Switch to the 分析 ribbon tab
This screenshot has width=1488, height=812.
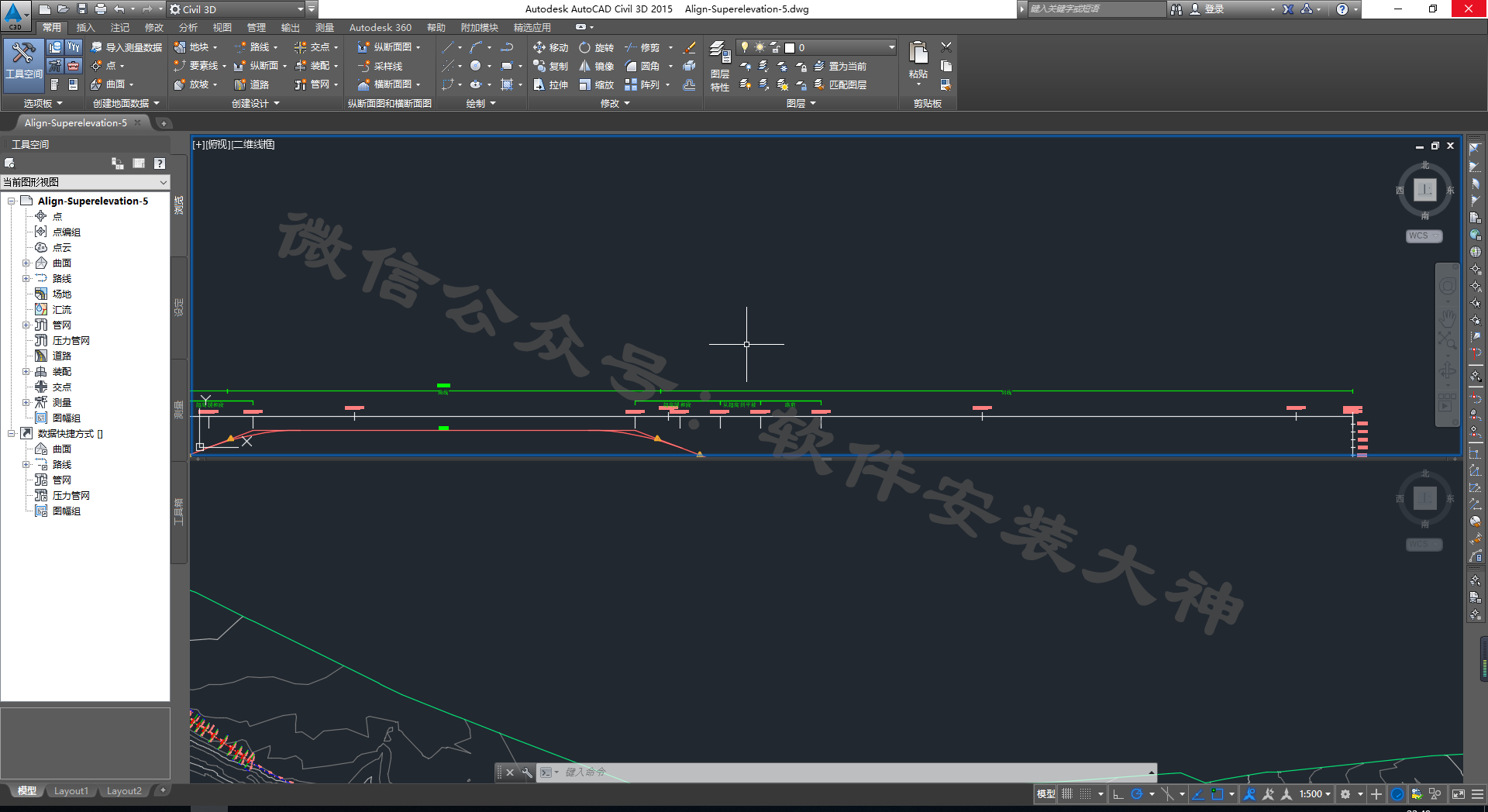[188, 28]
